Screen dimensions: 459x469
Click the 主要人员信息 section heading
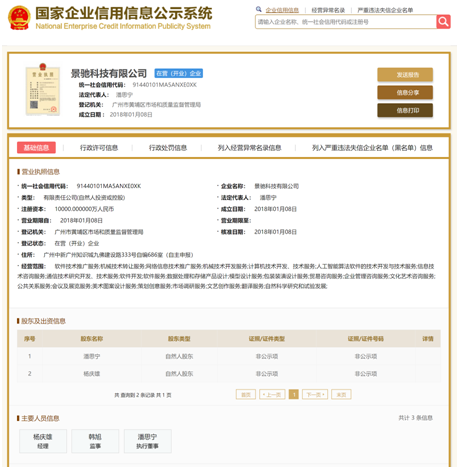[40, 418]
